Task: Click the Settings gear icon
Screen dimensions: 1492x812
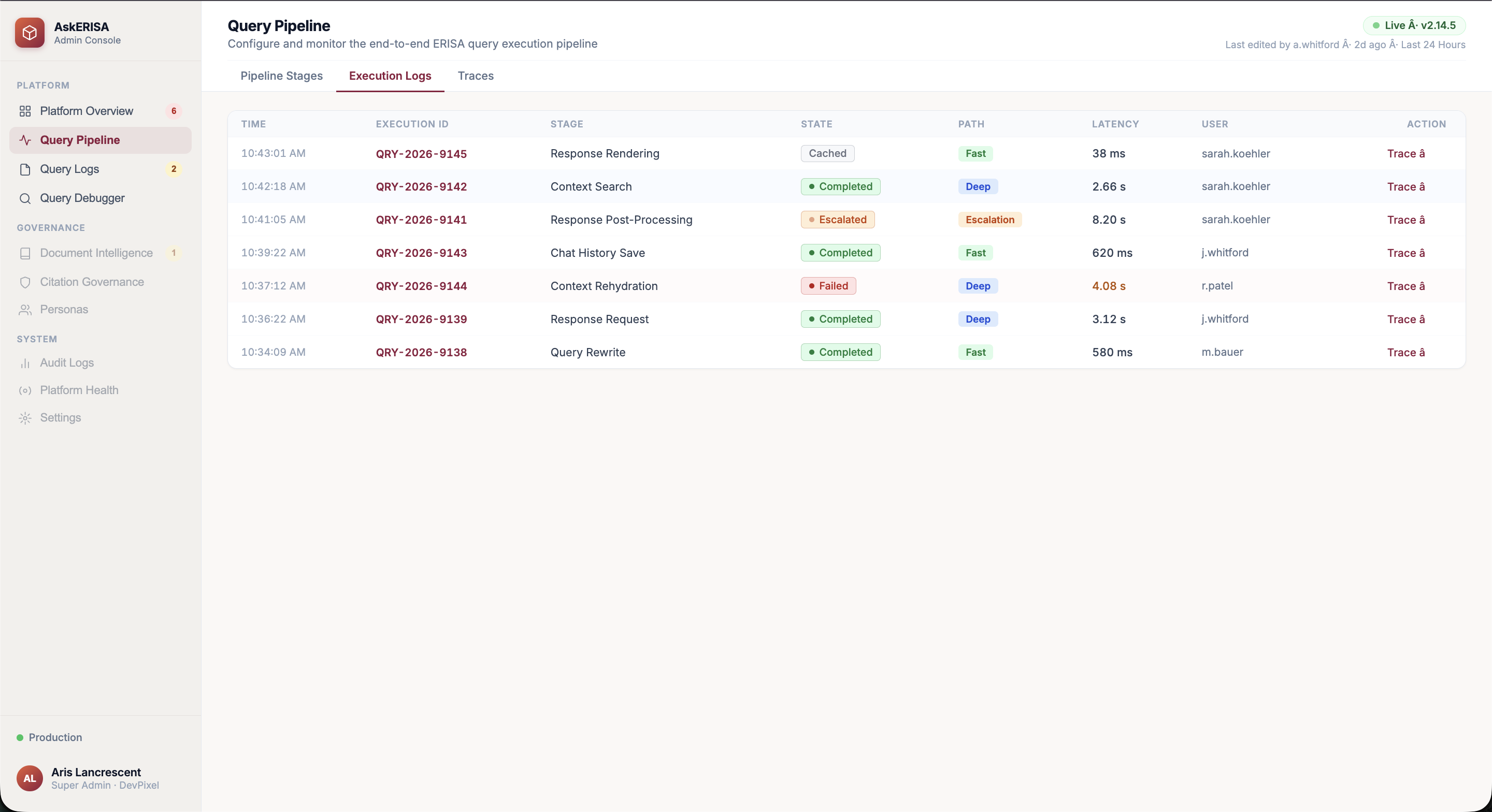Action: pos(25,418)
